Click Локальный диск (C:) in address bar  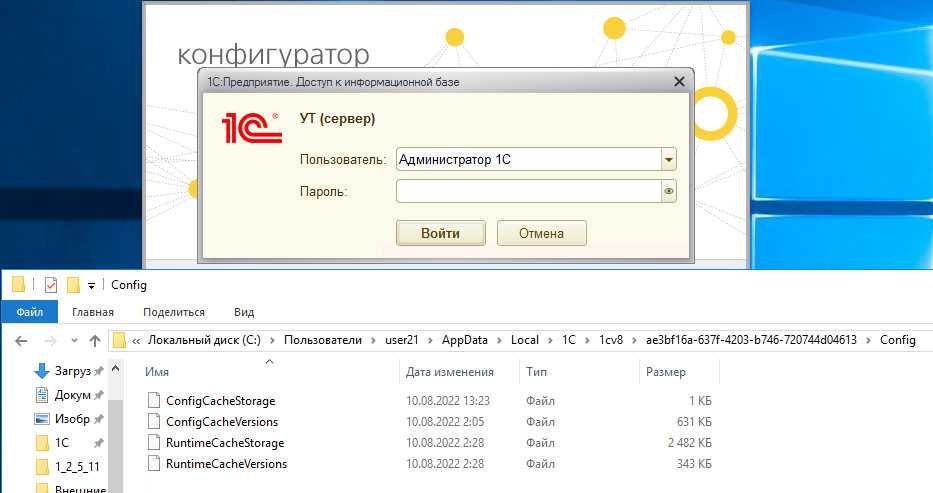coord(204,340)
